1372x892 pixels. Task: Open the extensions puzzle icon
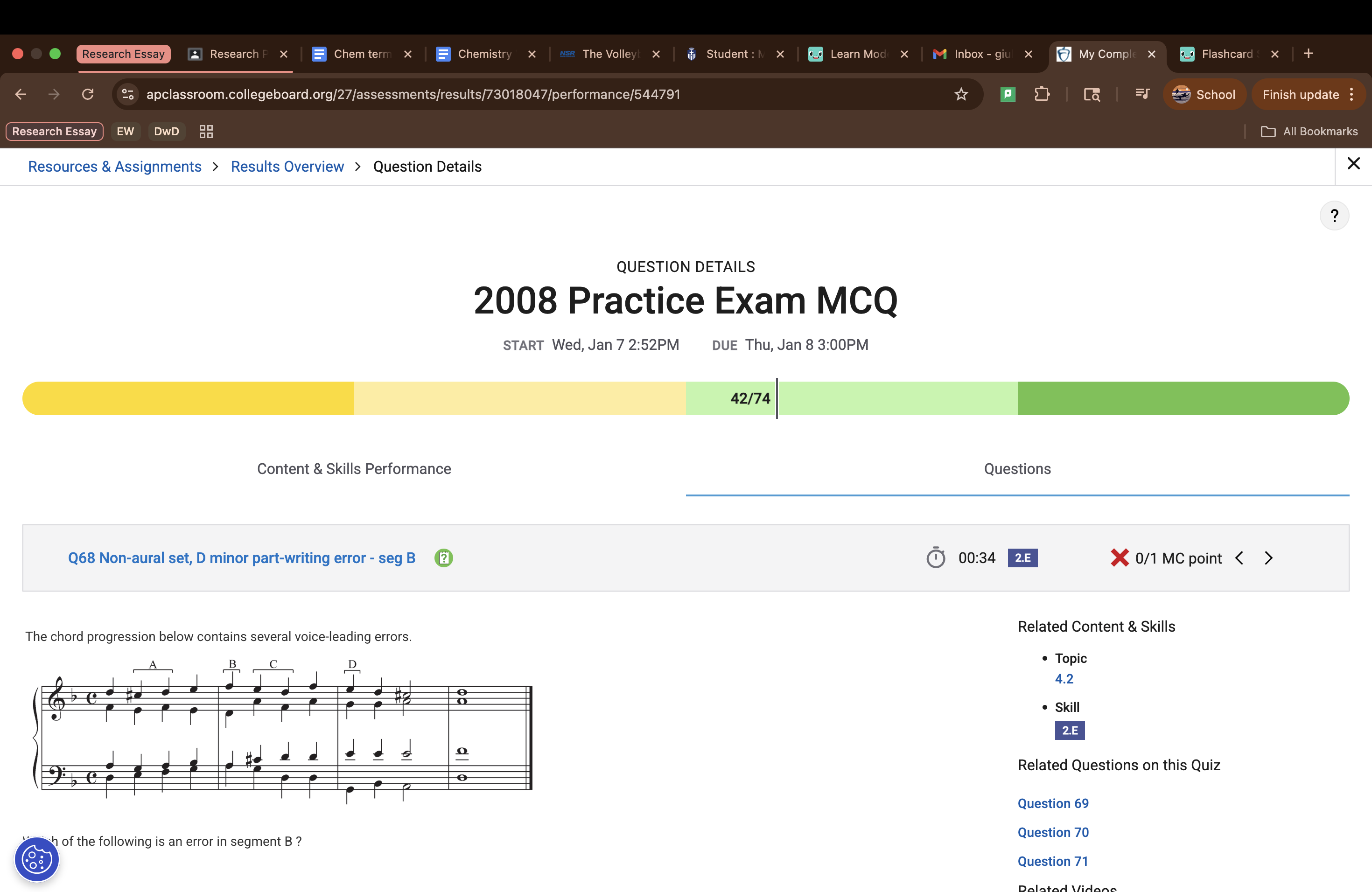[1042, 94]
